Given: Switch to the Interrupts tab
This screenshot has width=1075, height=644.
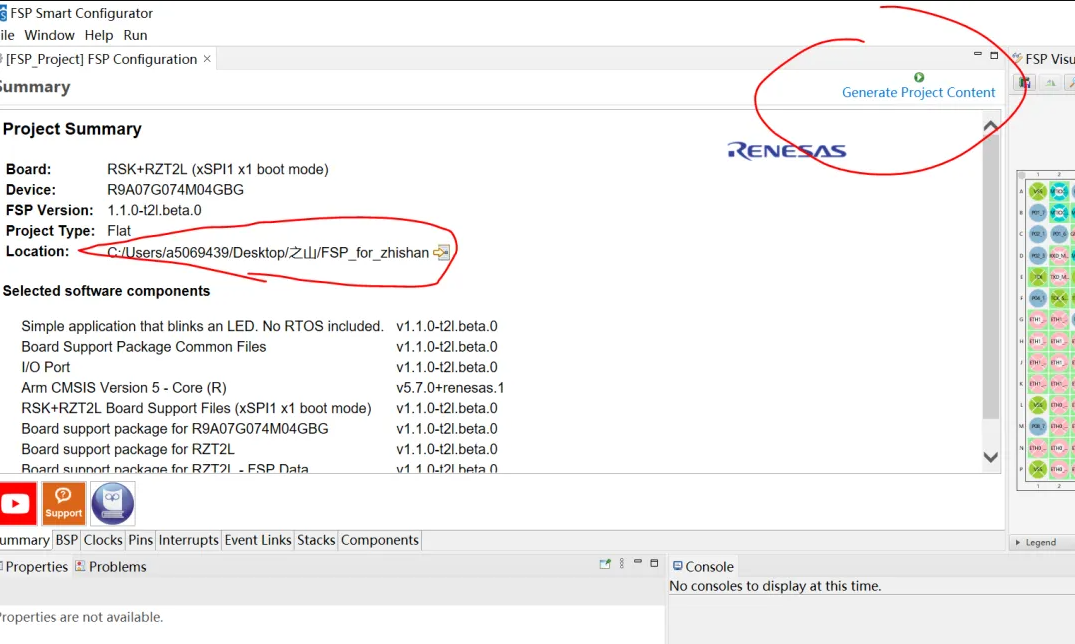Looking at the screenshot, I should click(189, 540).
